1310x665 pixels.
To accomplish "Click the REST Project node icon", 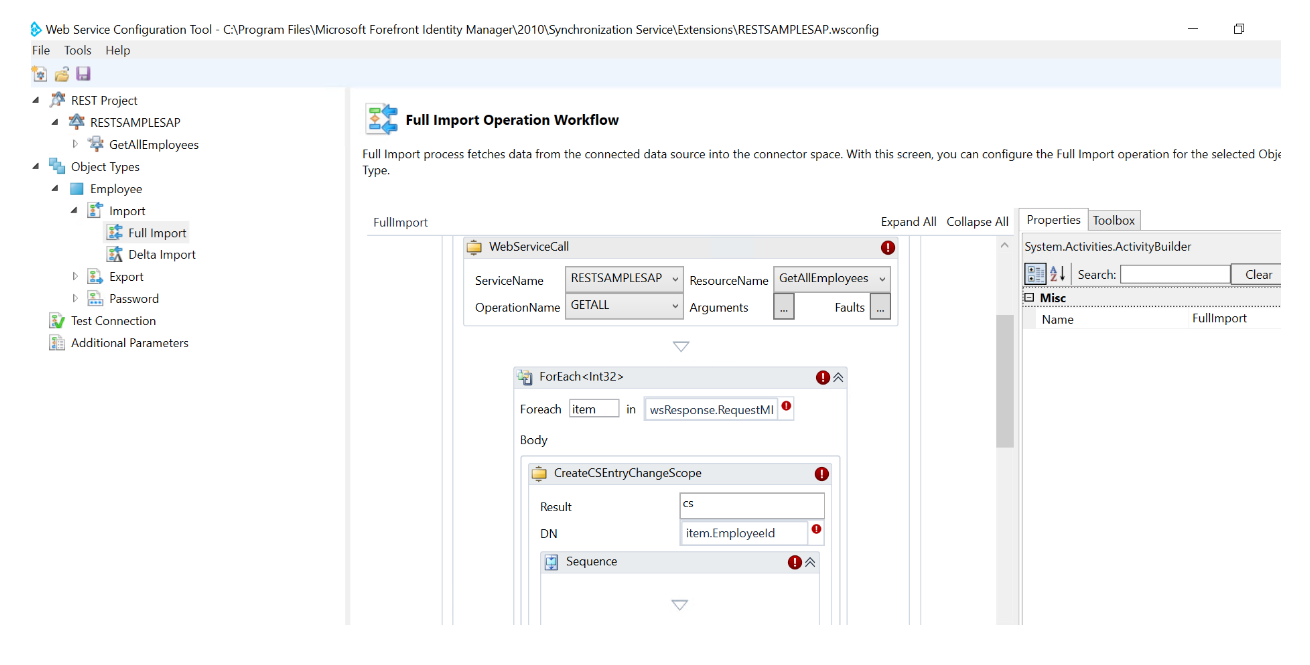I will [x=58, y=100].
